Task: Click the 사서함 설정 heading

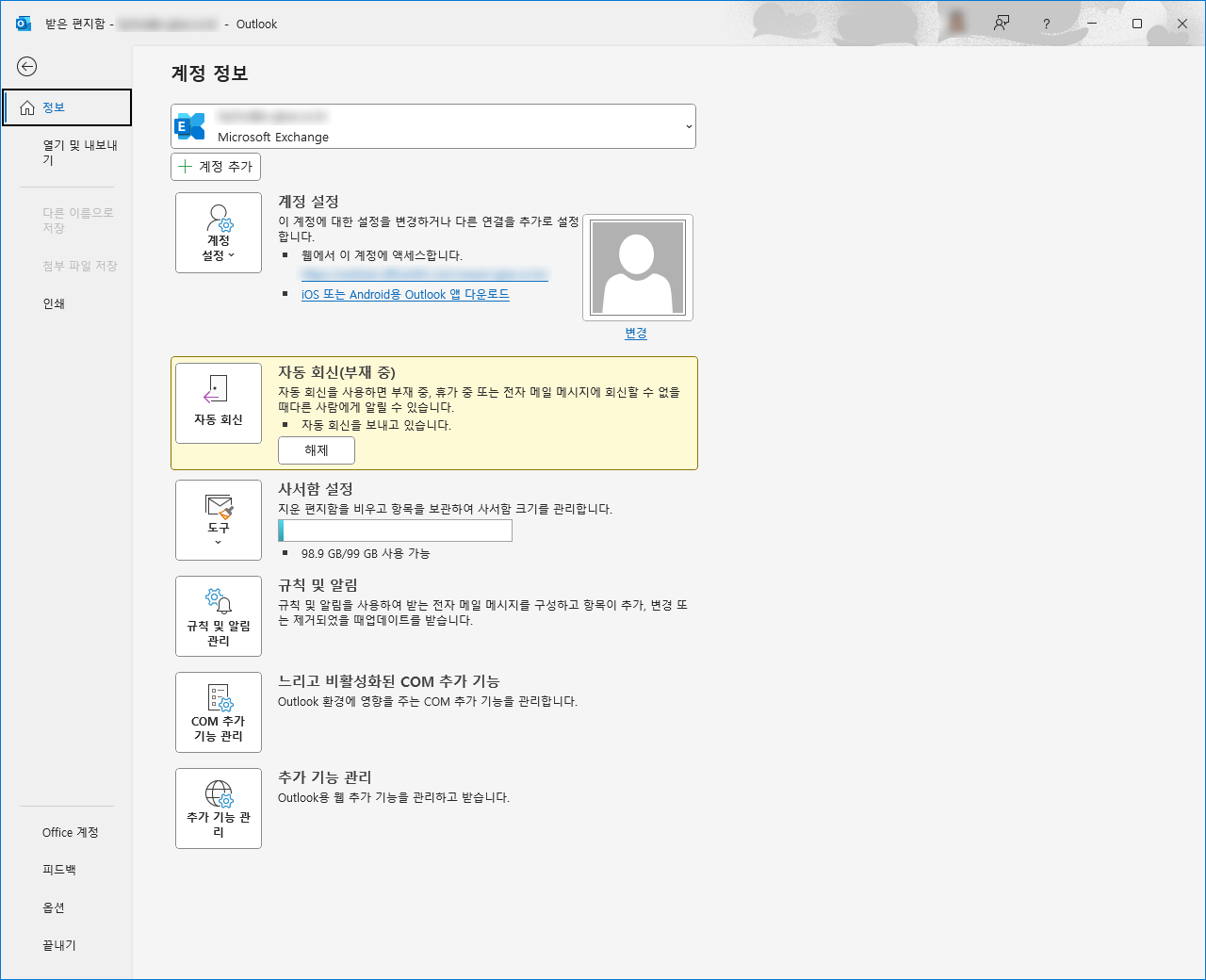Action: [316, 489]
